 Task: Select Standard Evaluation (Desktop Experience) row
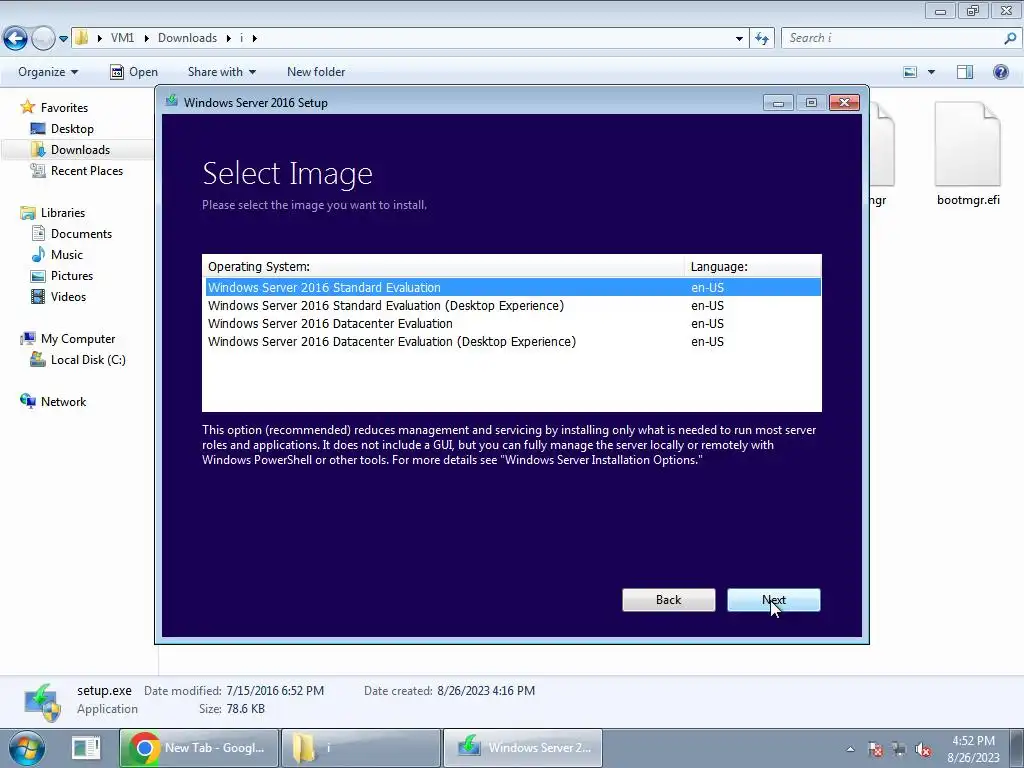tap(513, 306)
